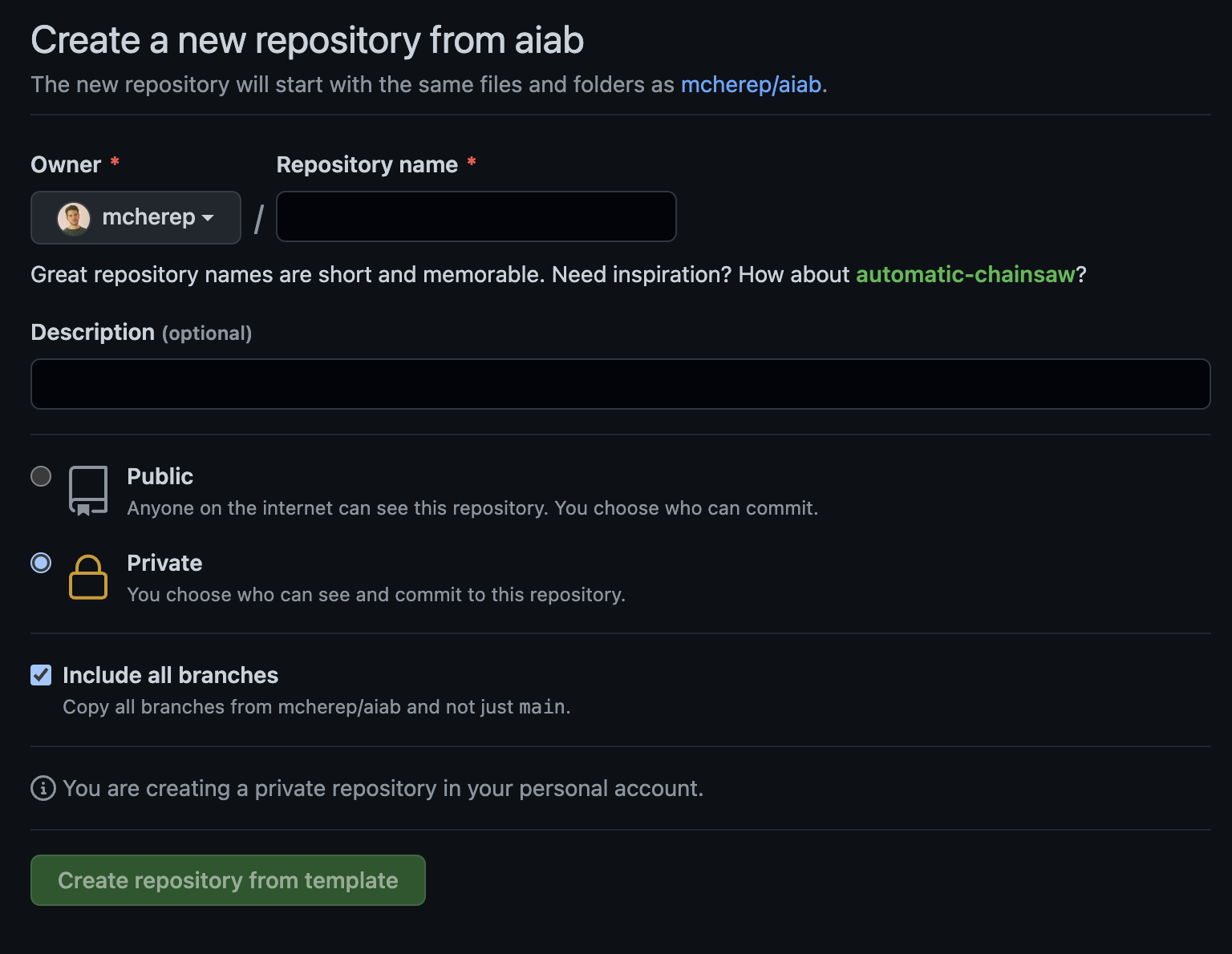Click the mcherep user avatar
This screenshot has width=1232, height=954.
point(74,218)
